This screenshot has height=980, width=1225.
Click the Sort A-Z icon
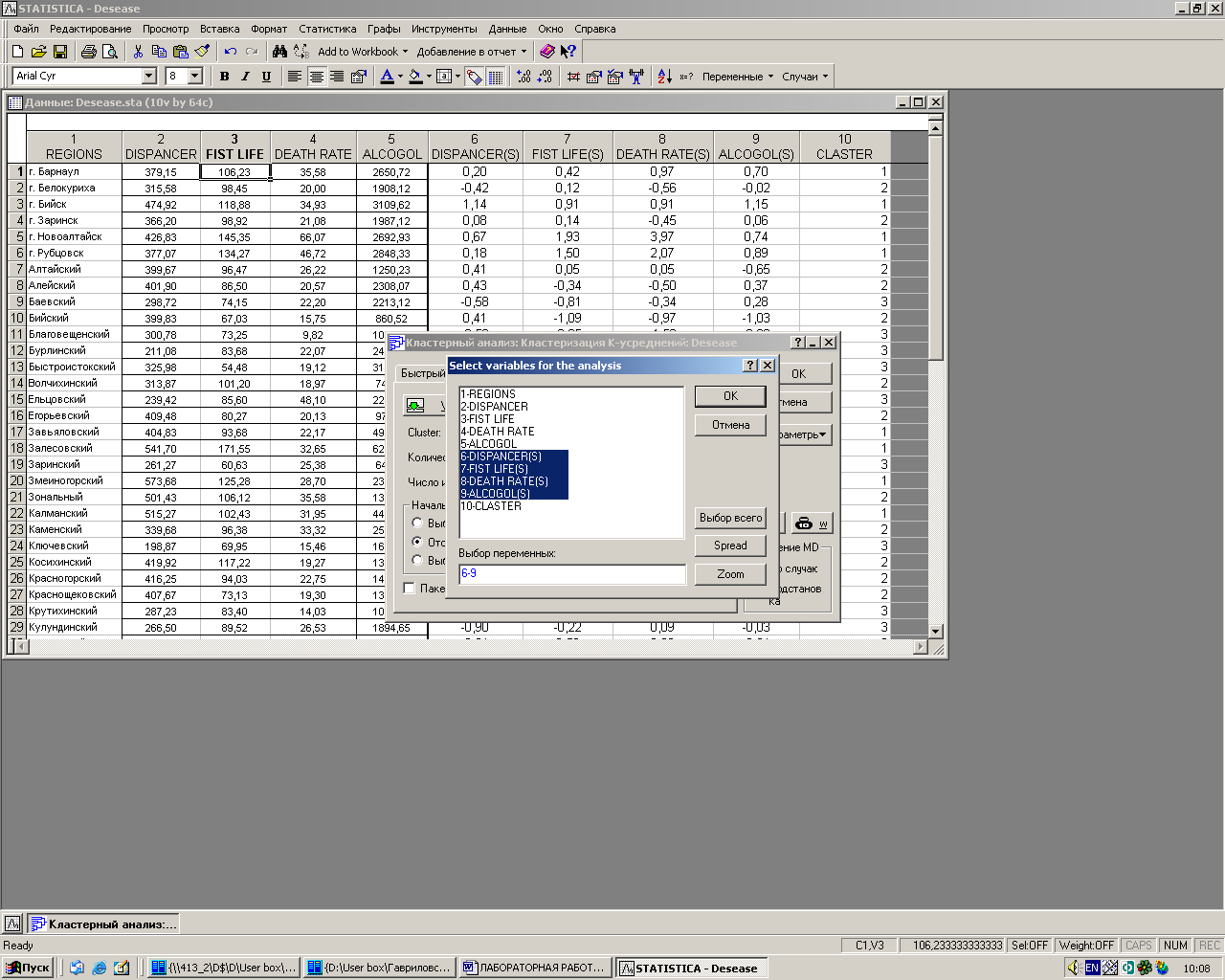click(664, 77)
